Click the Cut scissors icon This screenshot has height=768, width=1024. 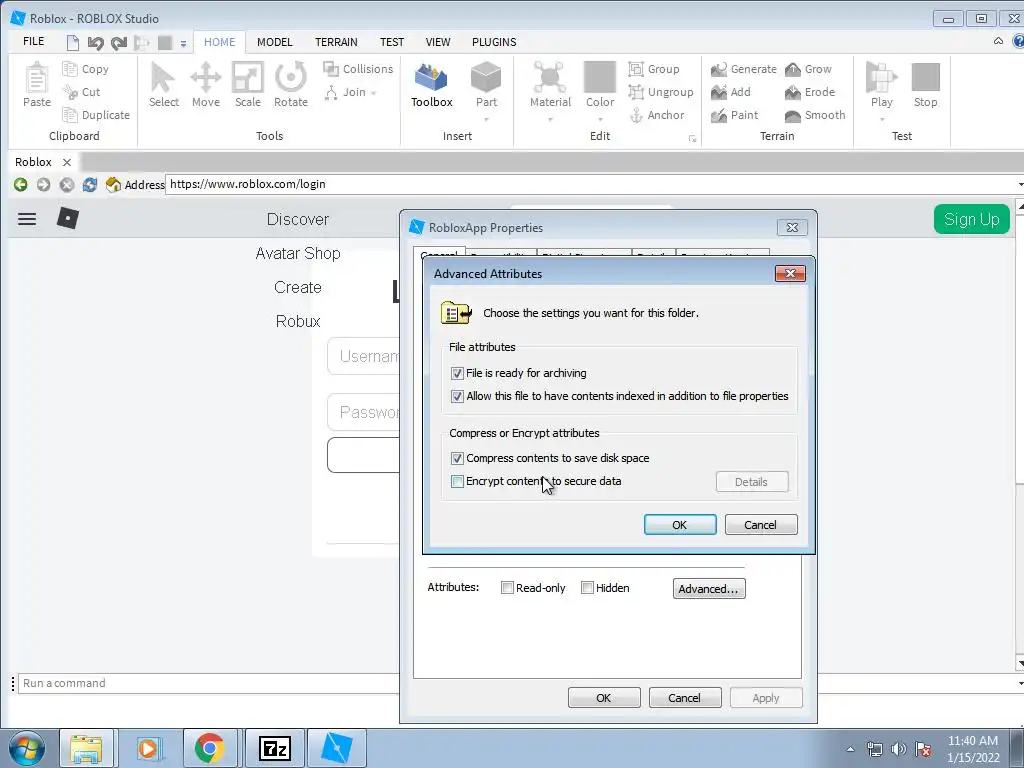[x=70, y=92]
